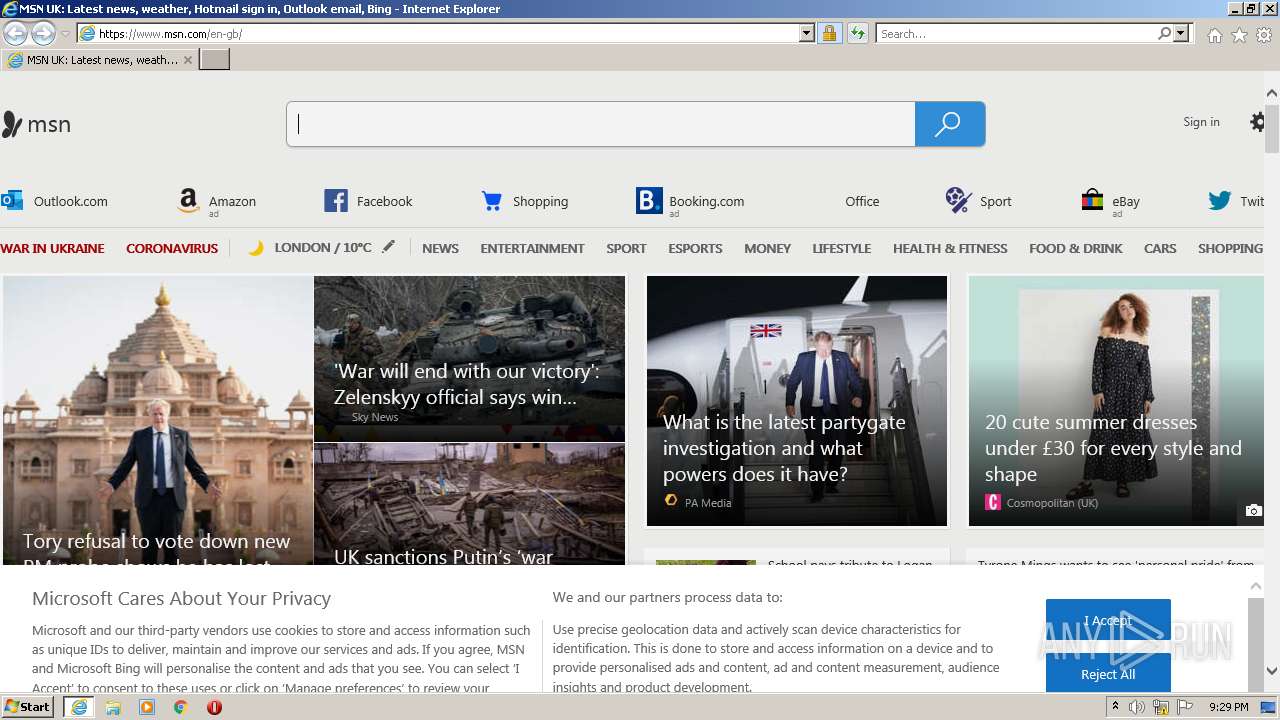1280x720 pixels.
Task: Open WAR IN UKRAINE link
Action: 52,248
